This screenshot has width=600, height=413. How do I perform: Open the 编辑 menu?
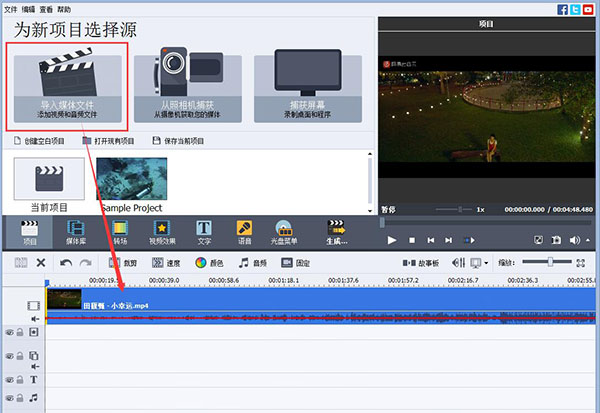pyautogui.click(x=28, y=9)
